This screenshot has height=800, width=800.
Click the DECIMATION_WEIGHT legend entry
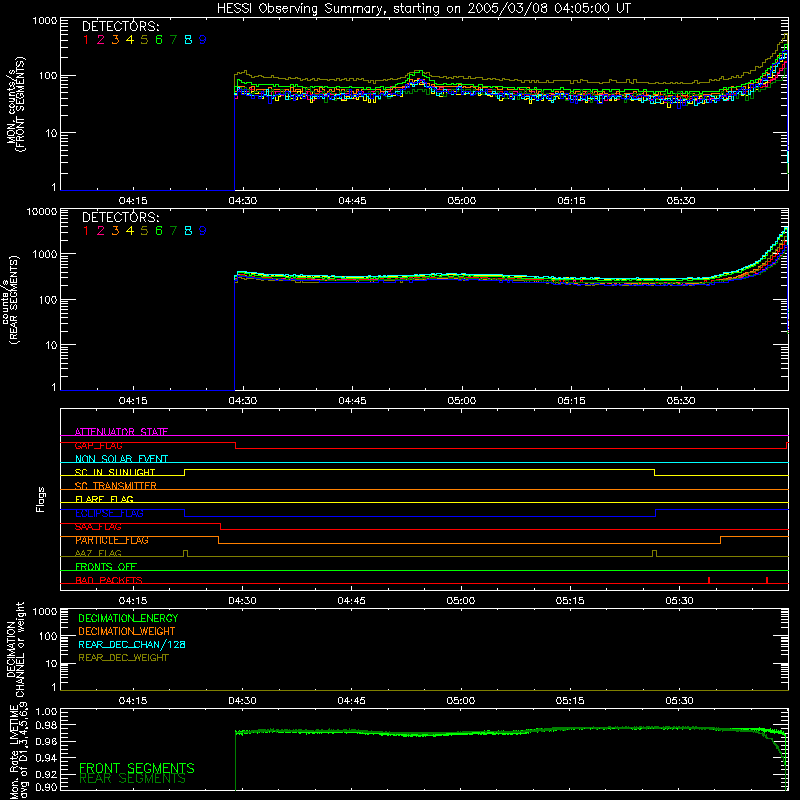click(x=127, y=631)
